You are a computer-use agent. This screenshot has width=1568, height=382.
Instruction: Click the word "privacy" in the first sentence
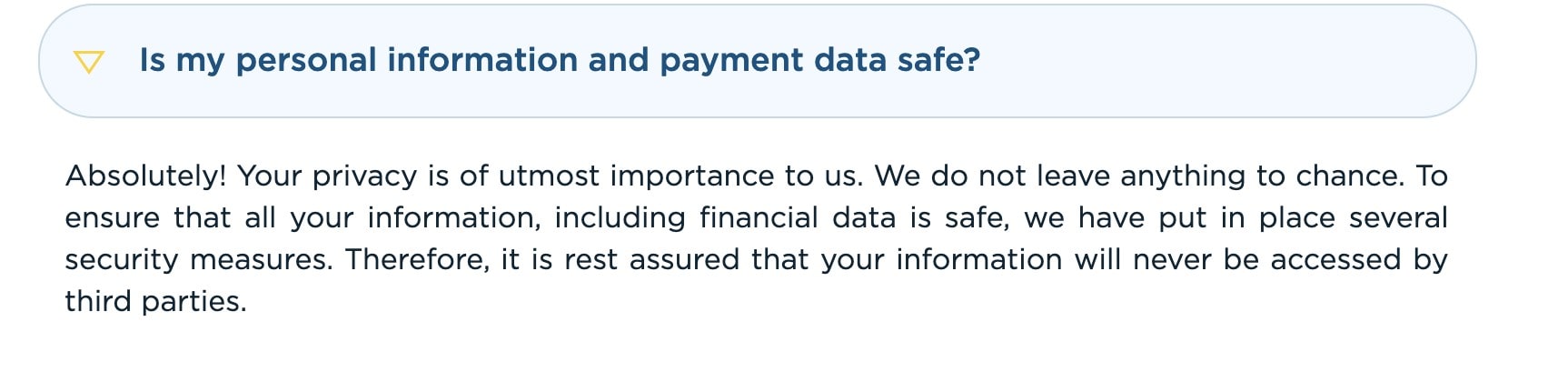[364, 176]
